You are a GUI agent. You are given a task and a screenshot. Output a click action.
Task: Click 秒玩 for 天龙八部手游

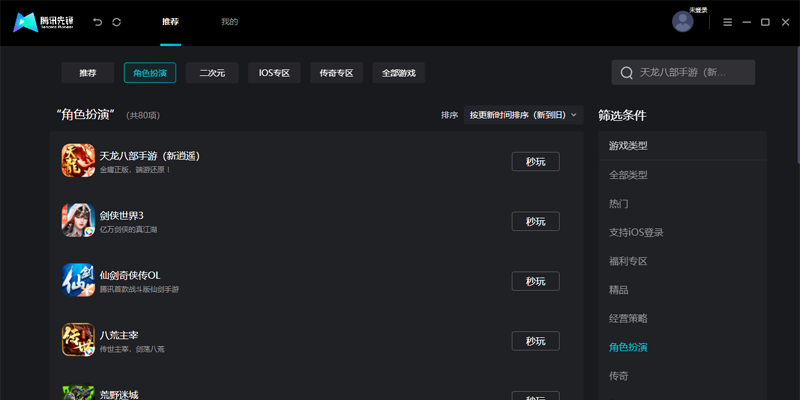[x=536, y=162]
